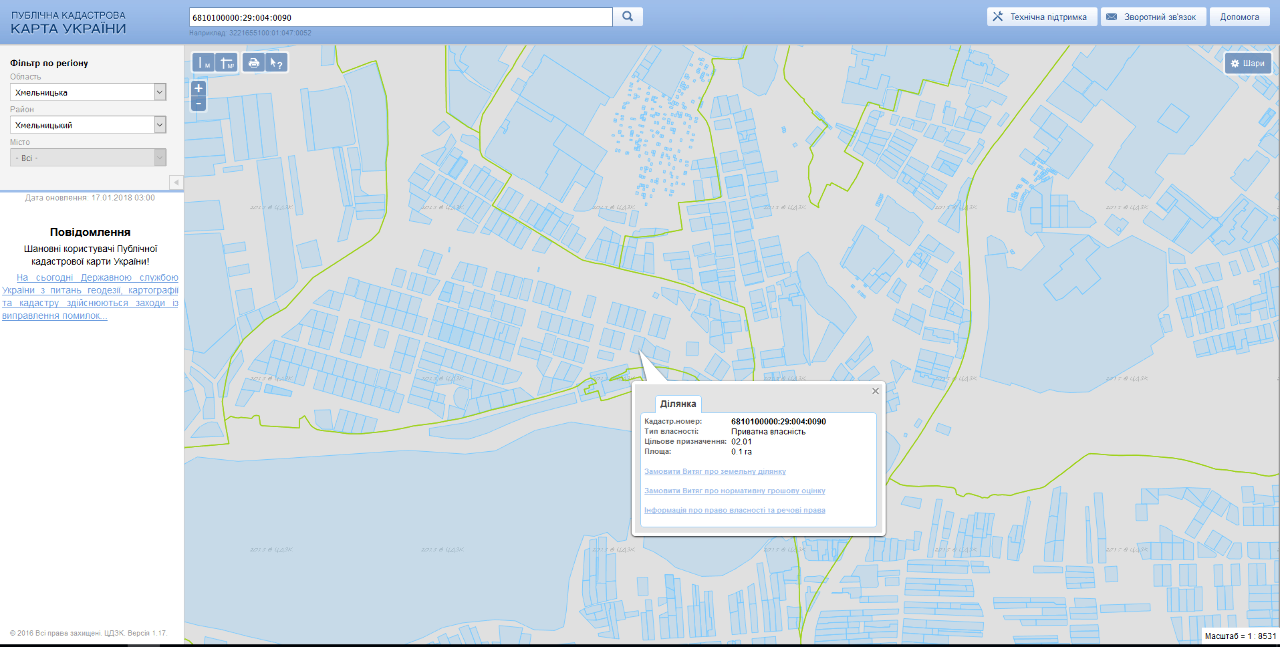
Task: Click the Цільове призначення label
Action: click(x=685, y=441)
